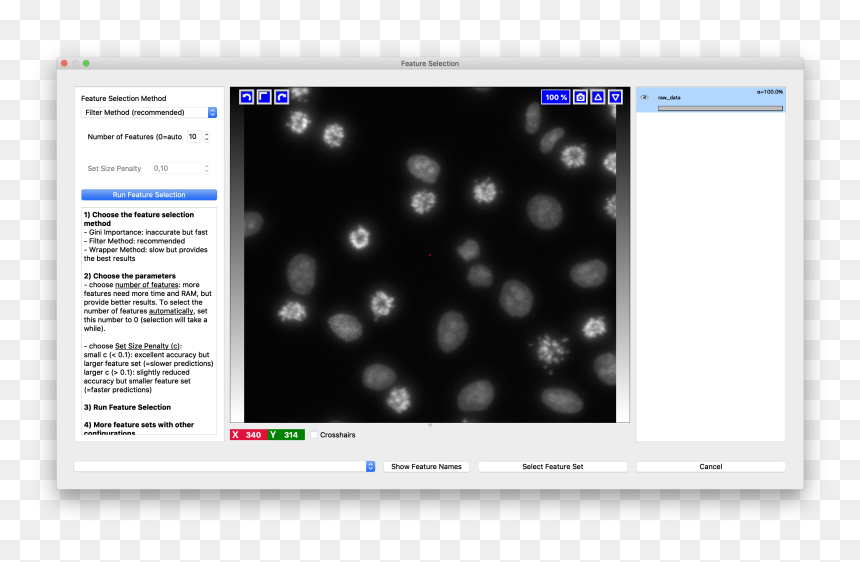This screenshot has width=860, height=562.
Task: Adjust the raw_data opacity slider
Action: tap(720, 108)
